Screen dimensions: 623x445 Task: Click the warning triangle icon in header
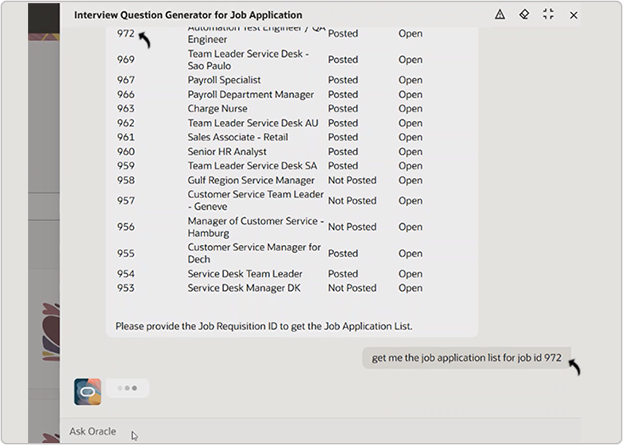[x=500, y=15]
